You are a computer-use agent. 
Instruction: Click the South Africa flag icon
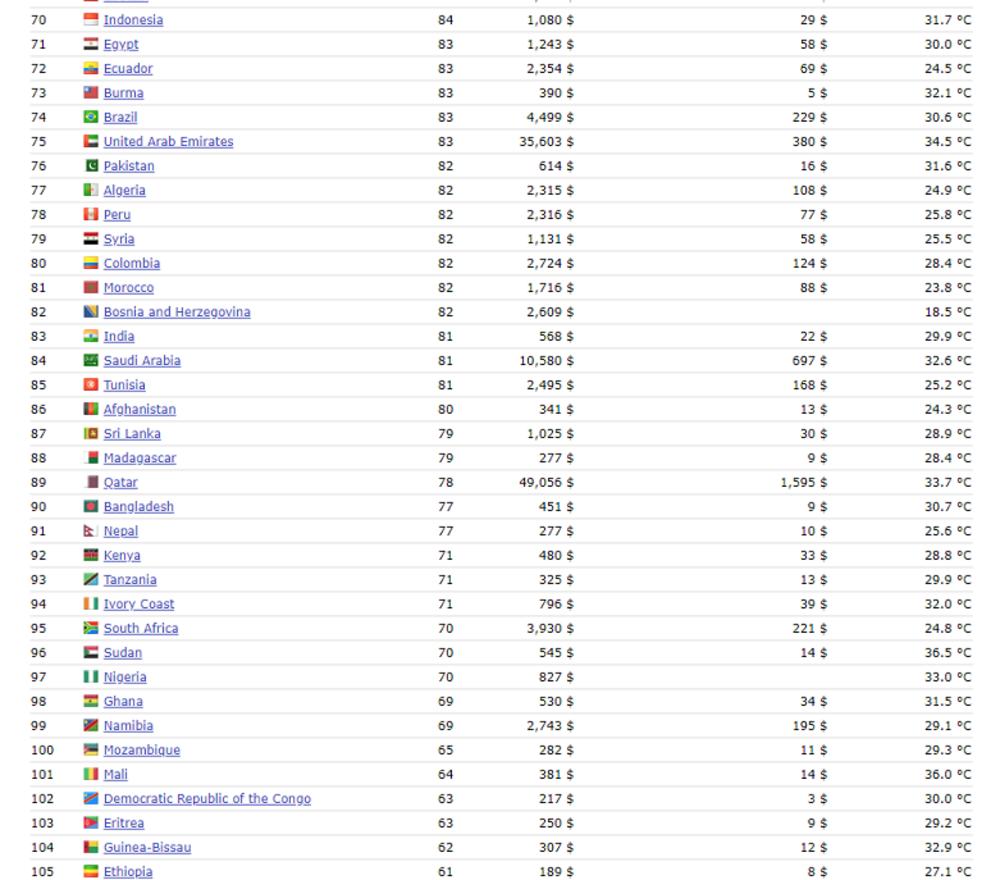tap(91, 628)
